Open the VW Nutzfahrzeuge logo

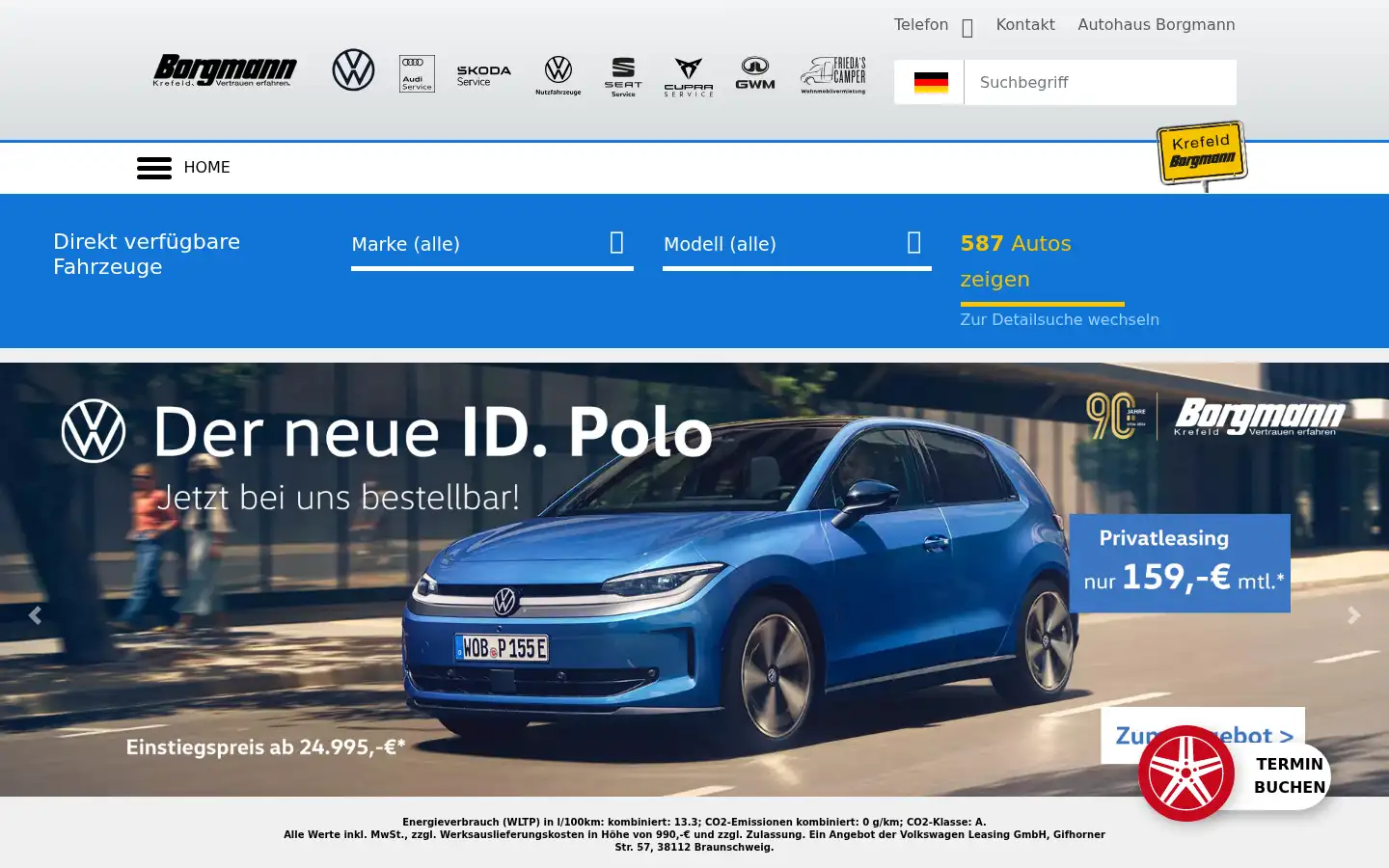point(558,75)
